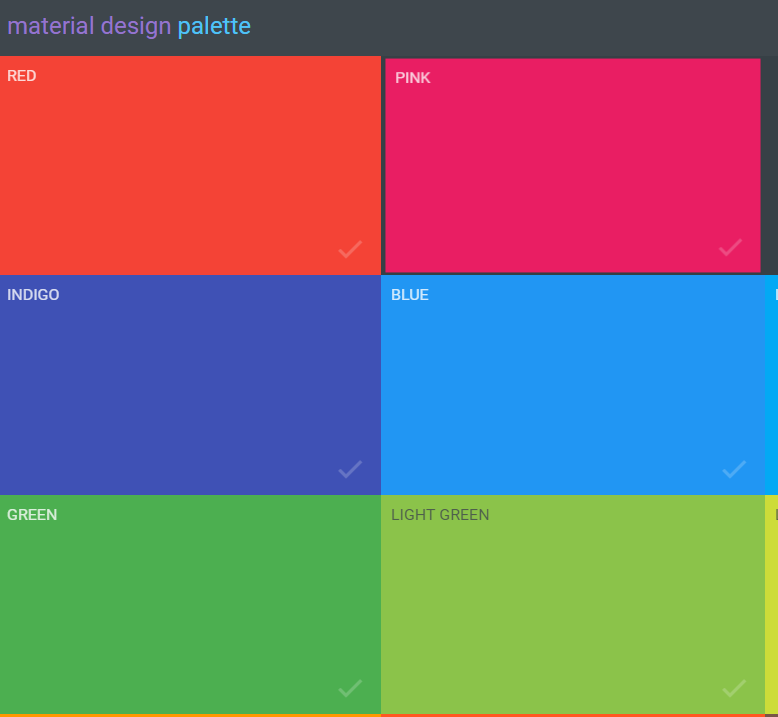The width and height of the screenshot is (778, 717).
Task: Pick the partially visible lime swatch
Action: [x=772, y=605]
